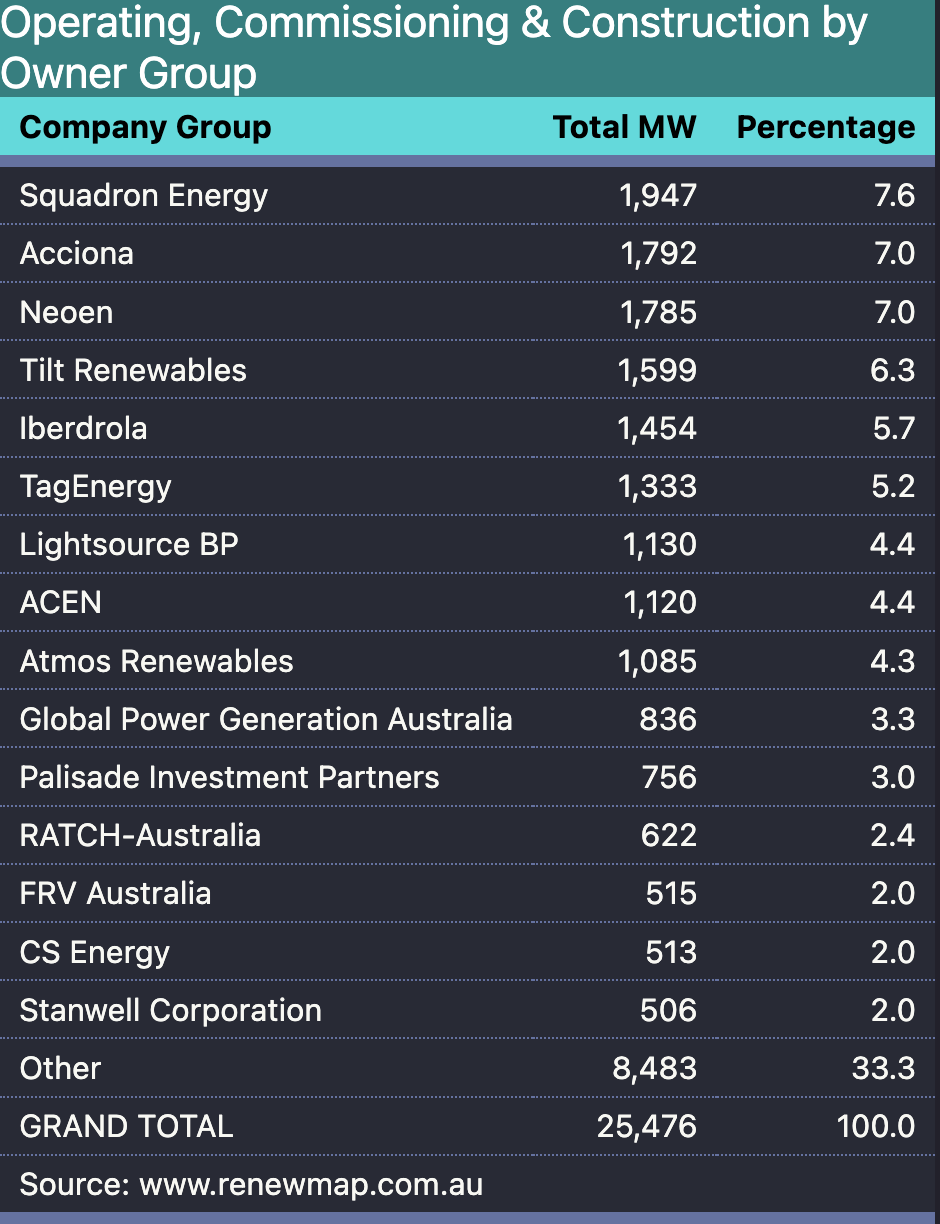Select the Acciona company name
940x1224 pixels.
click(77, 253)
